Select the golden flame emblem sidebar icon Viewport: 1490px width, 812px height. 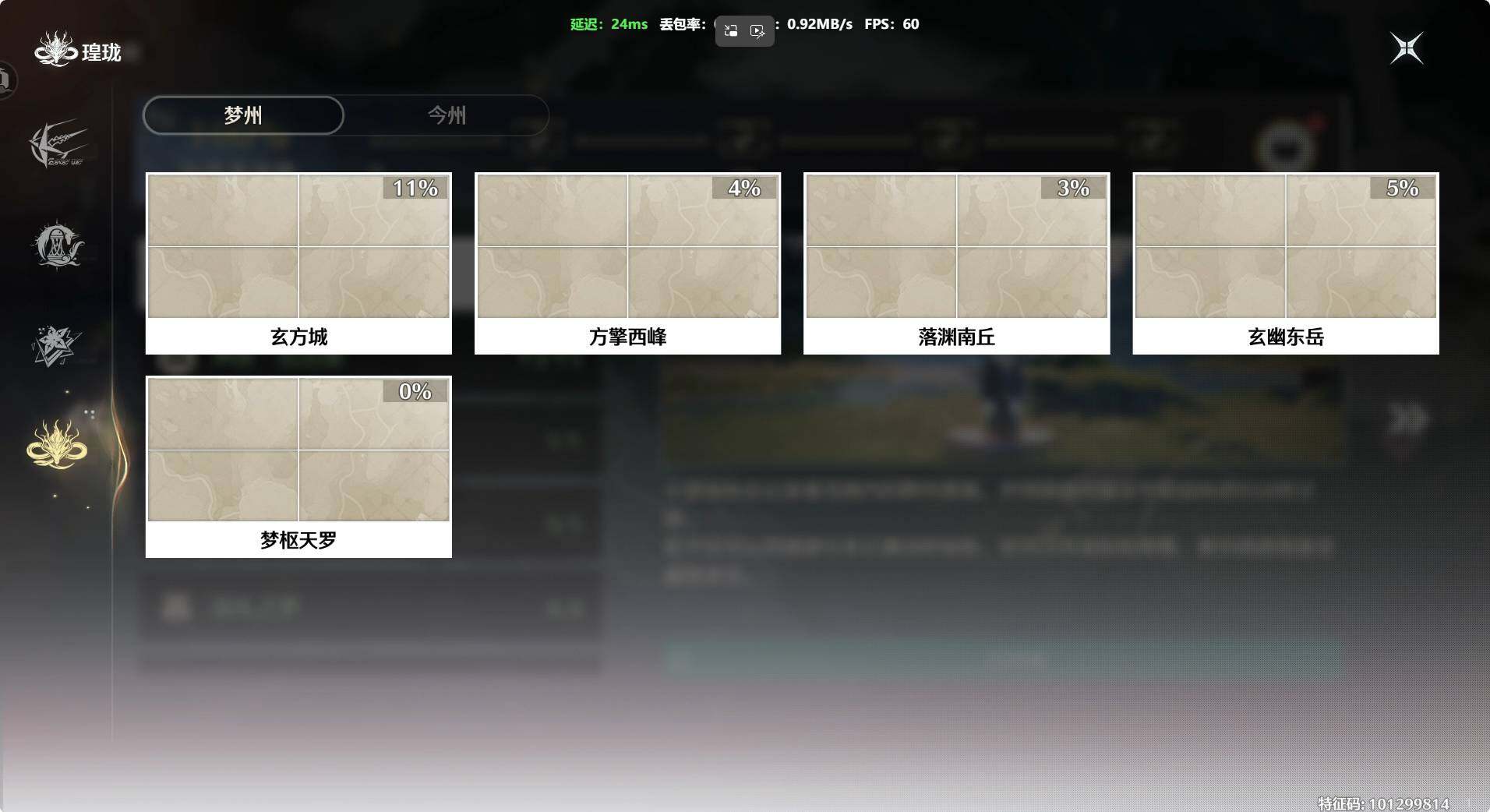point(57,445)
